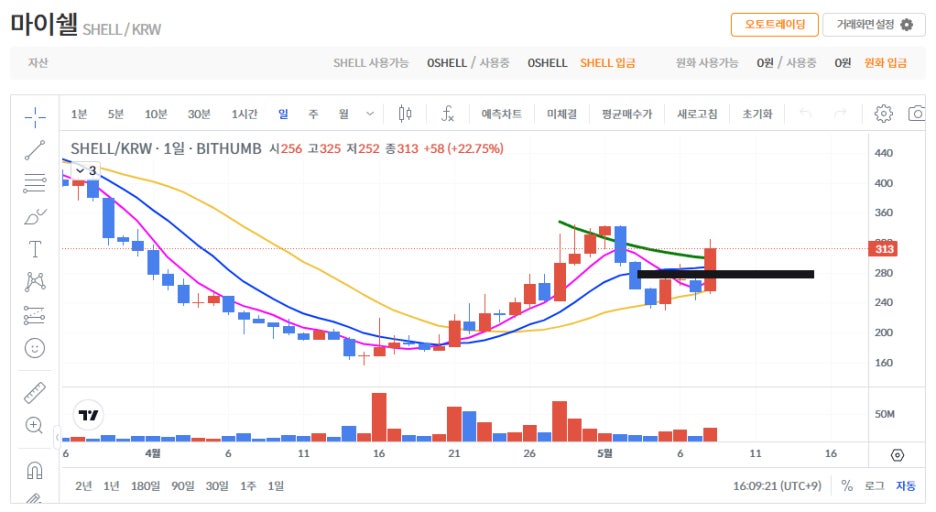The height and width of the screenshot is (512, 936).
Task: Switch to 1시간 interval
Action: coord(244,113)
